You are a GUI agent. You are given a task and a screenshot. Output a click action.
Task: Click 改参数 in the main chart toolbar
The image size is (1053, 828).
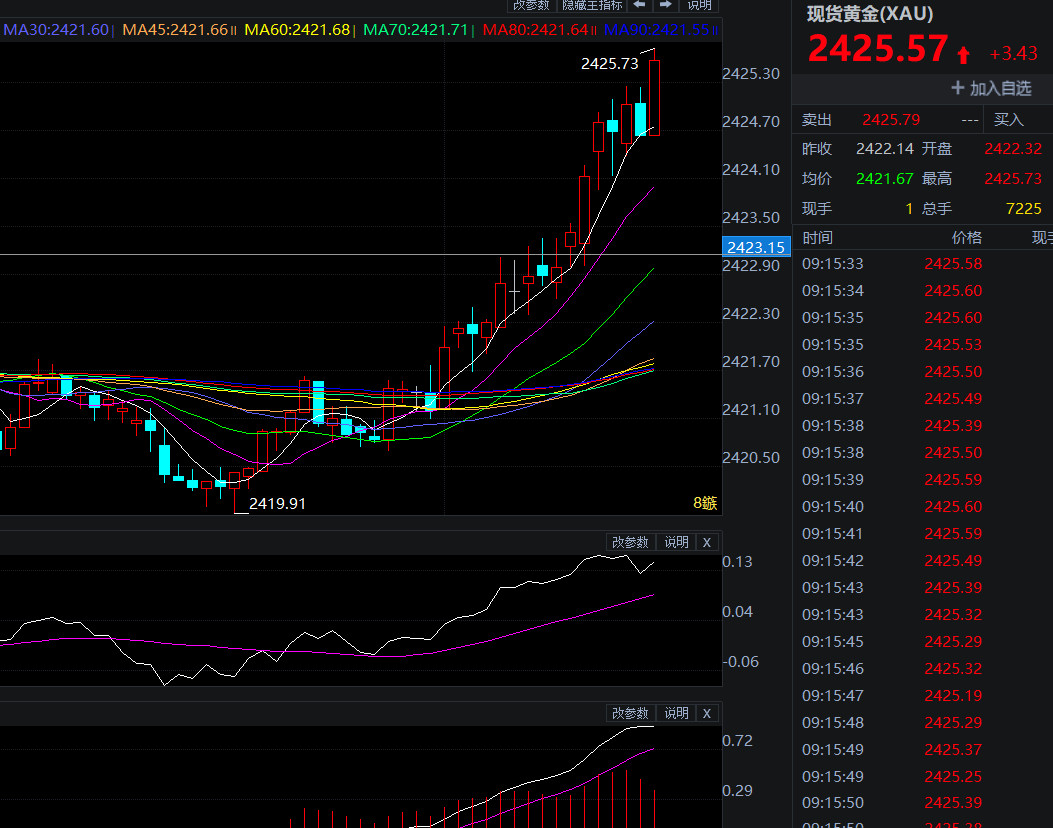[x=531, y=5]
